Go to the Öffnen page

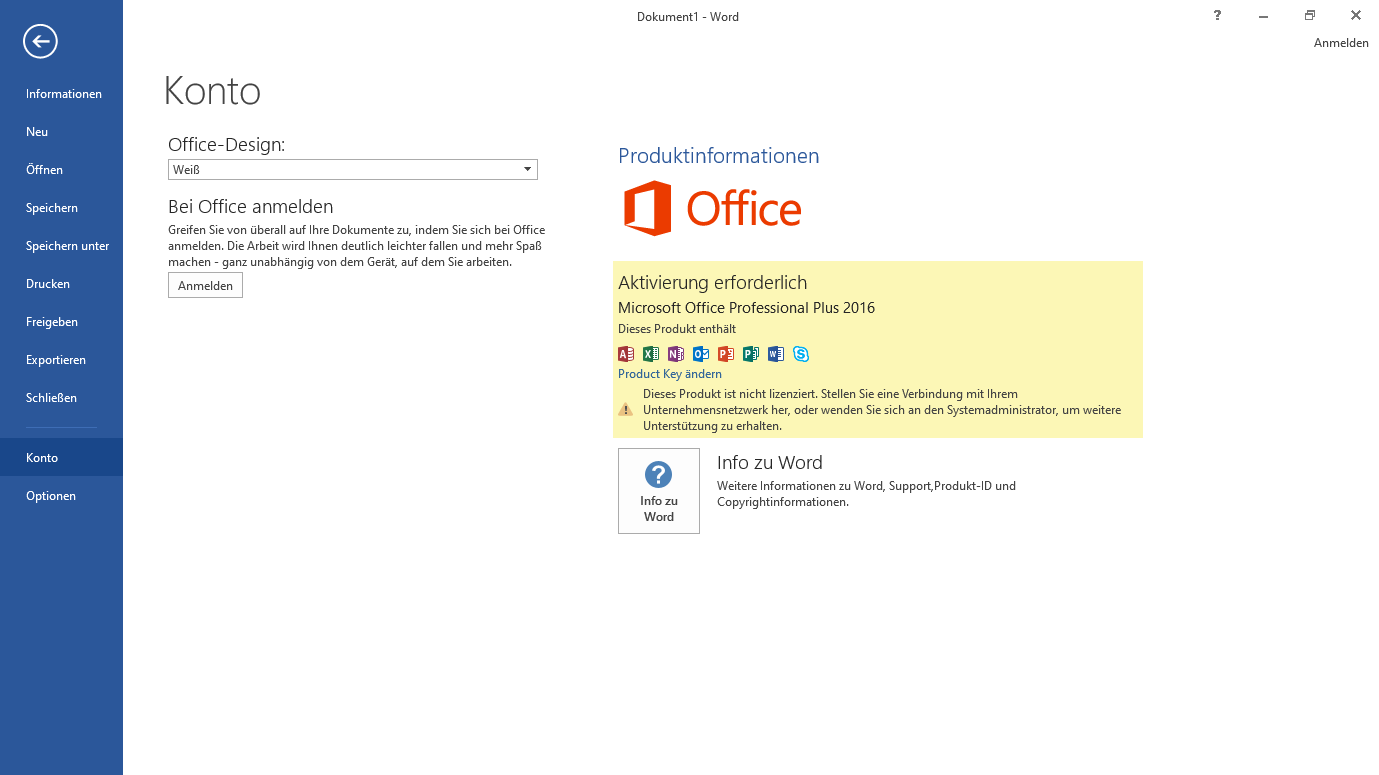click(44, 170)
